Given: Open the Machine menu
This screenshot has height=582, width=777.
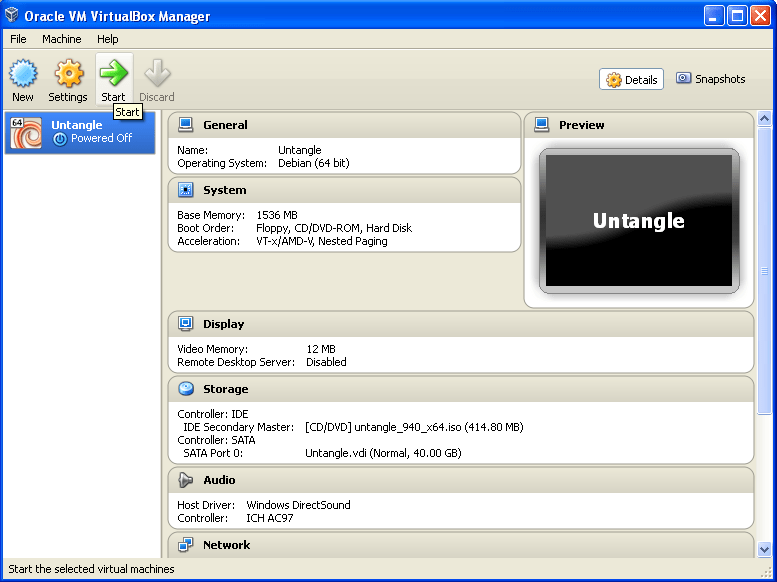Looking at the screenshot, I should [61, 39].
